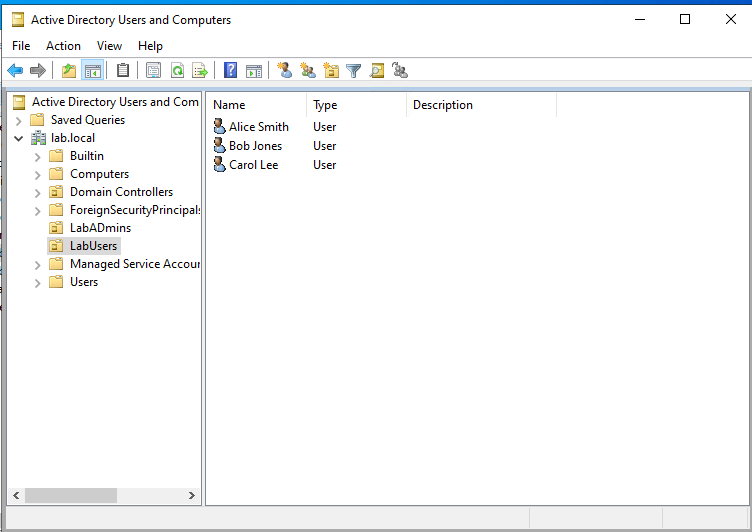Click the Find objects toolbar icon
752x532 pixels.
(x=377, y=71)
